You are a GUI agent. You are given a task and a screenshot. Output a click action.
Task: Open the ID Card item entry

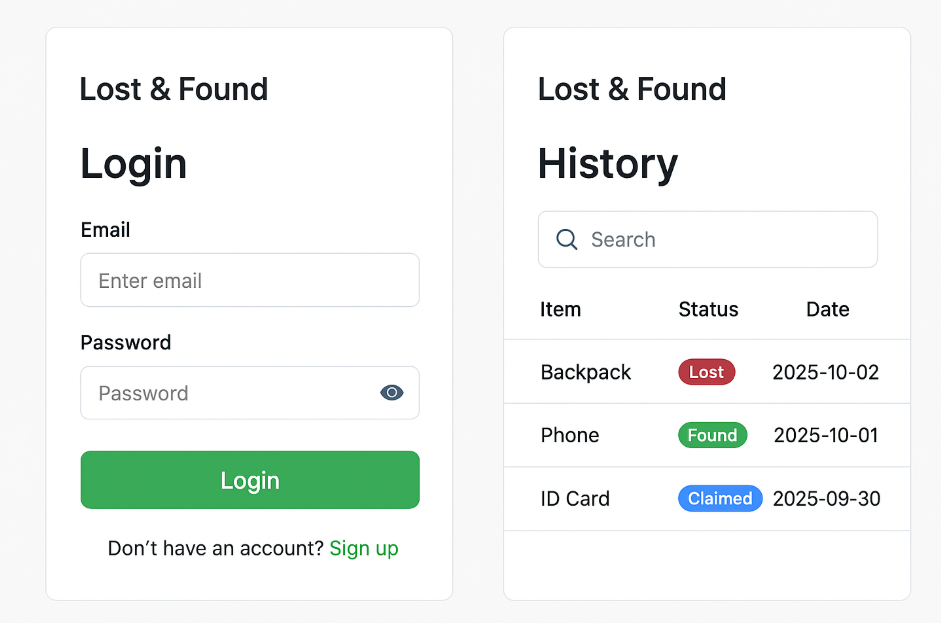click(x=575, y=498)
